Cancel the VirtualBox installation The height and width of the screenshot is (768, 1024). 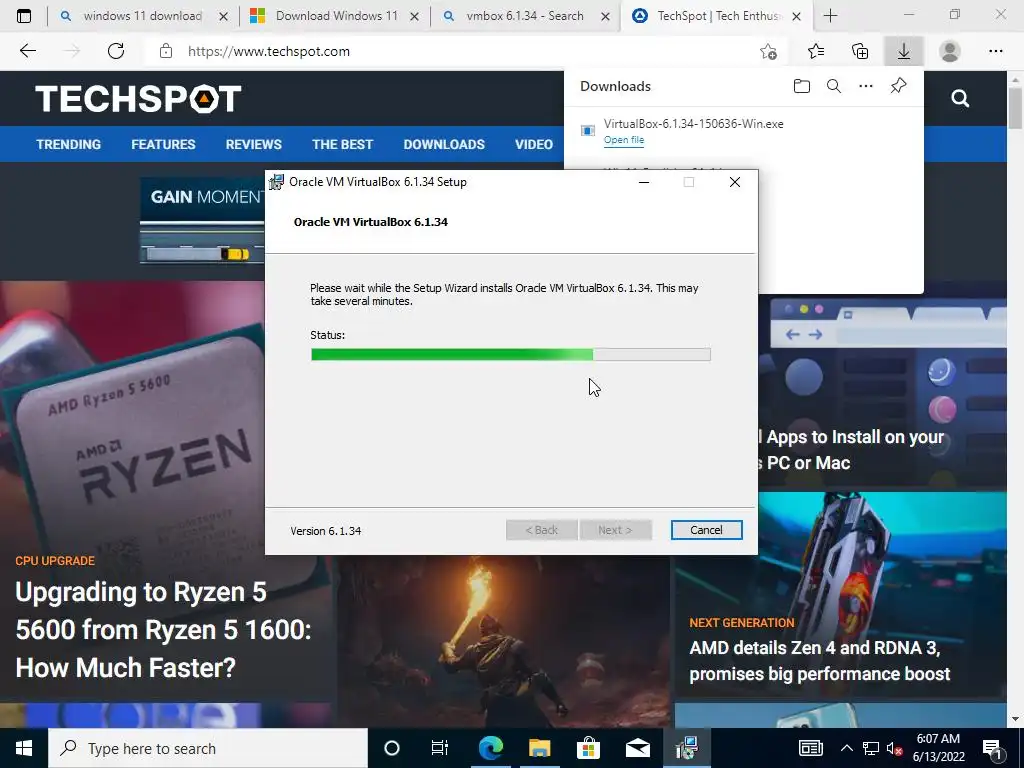[x=706, y=530]
